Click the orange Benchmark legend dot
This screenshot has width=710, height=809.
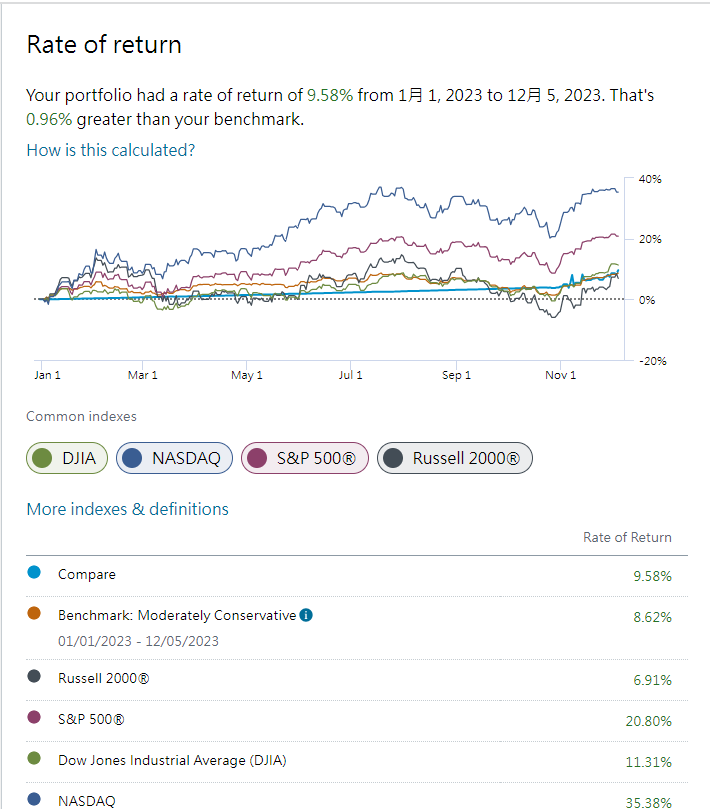[x=35, y=614]
